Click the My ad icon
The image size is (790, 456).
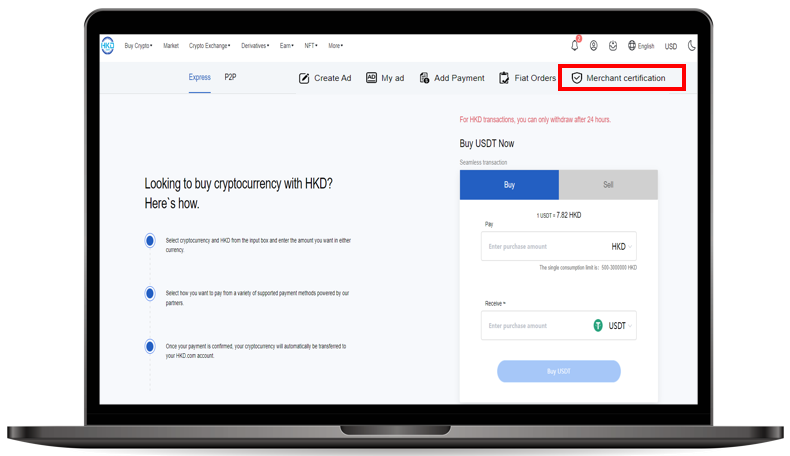pos(372,78)
